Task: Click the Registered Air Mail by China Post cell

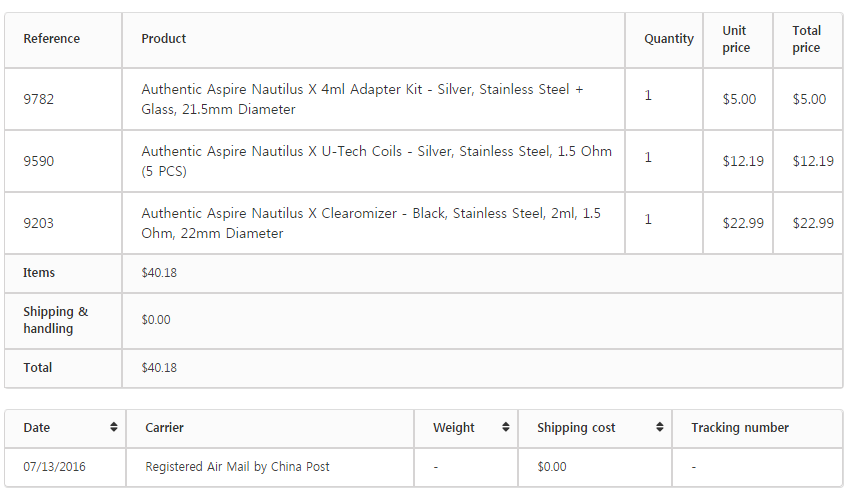Action: coord(237,467)
